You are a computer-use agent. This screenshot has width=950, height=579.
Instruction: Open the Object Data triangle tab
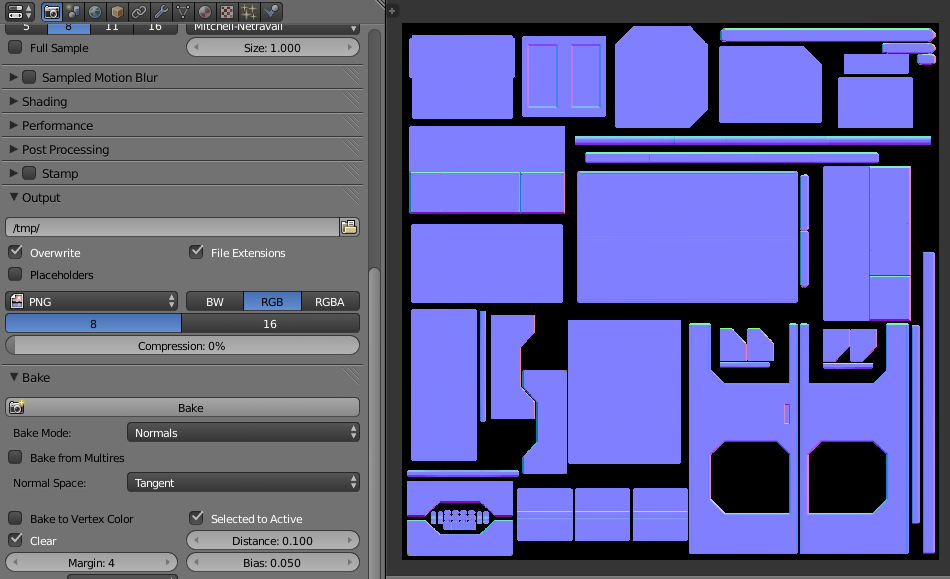tap(182, 12)
